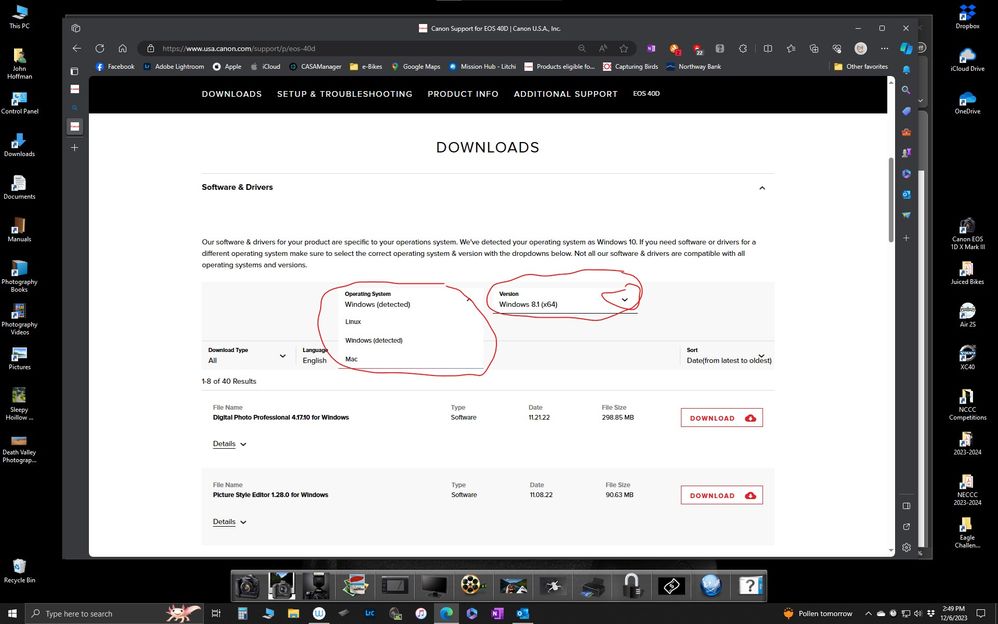Screen dimensions: 998x624
Task: Click the browser Refresh icon
Action: coord(100,48)
